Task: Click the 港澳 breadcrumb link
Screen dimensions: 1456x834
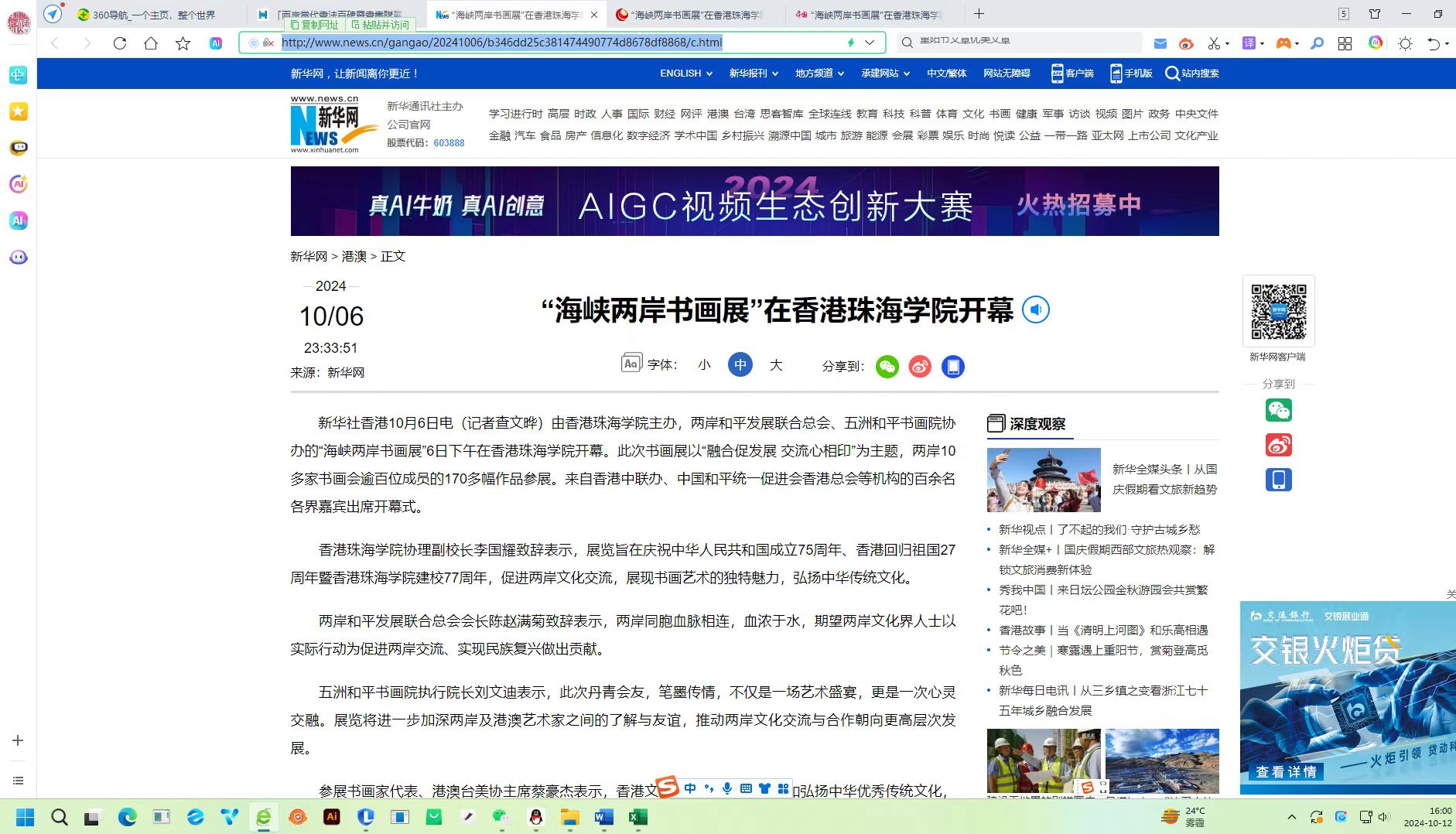Action: point(354,256)
